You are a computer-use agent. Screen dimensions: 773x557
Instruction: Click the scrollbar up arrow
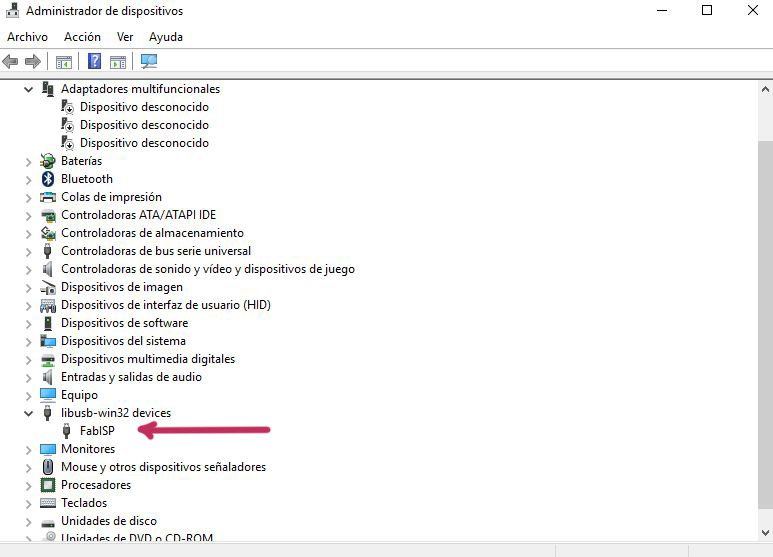click(x=765, y=89)
